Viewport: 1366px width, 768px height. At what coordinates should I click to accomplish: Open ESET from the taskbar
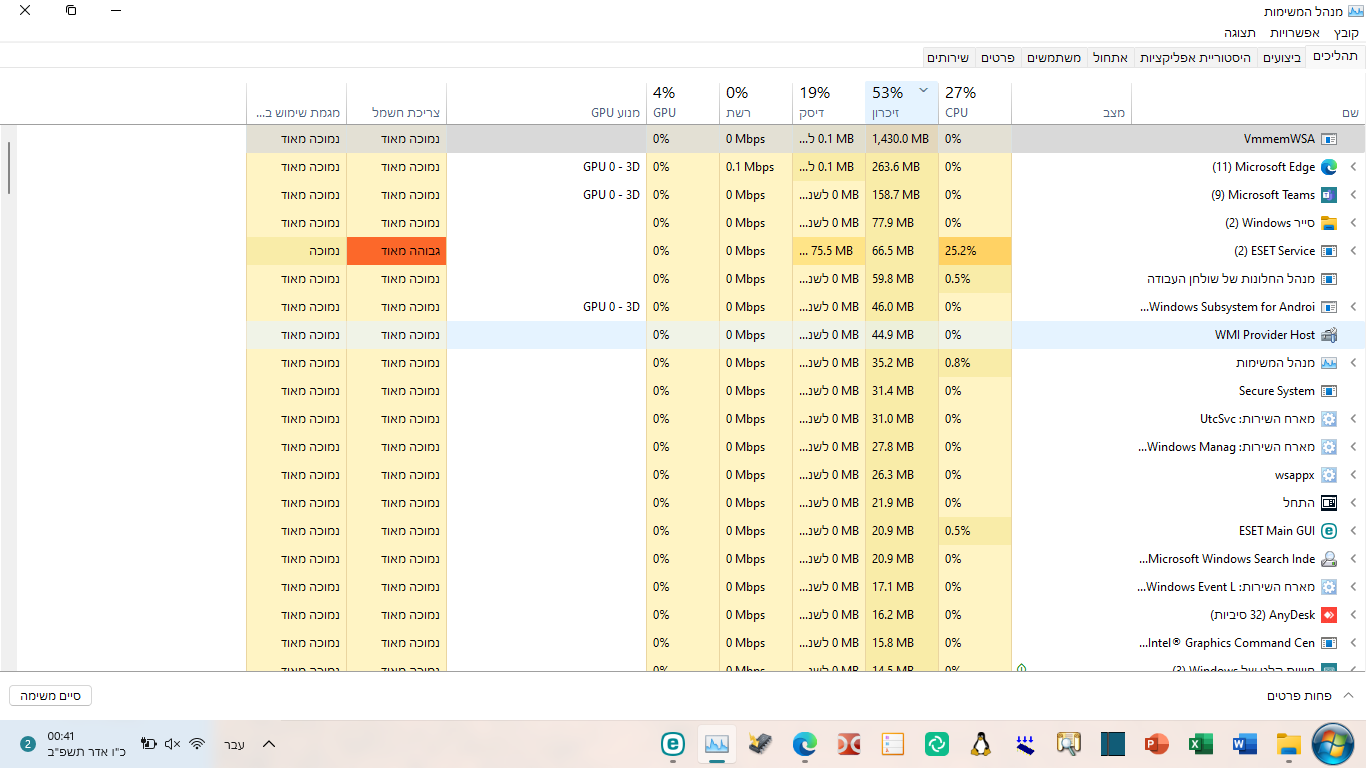click(x=673, y=744)
